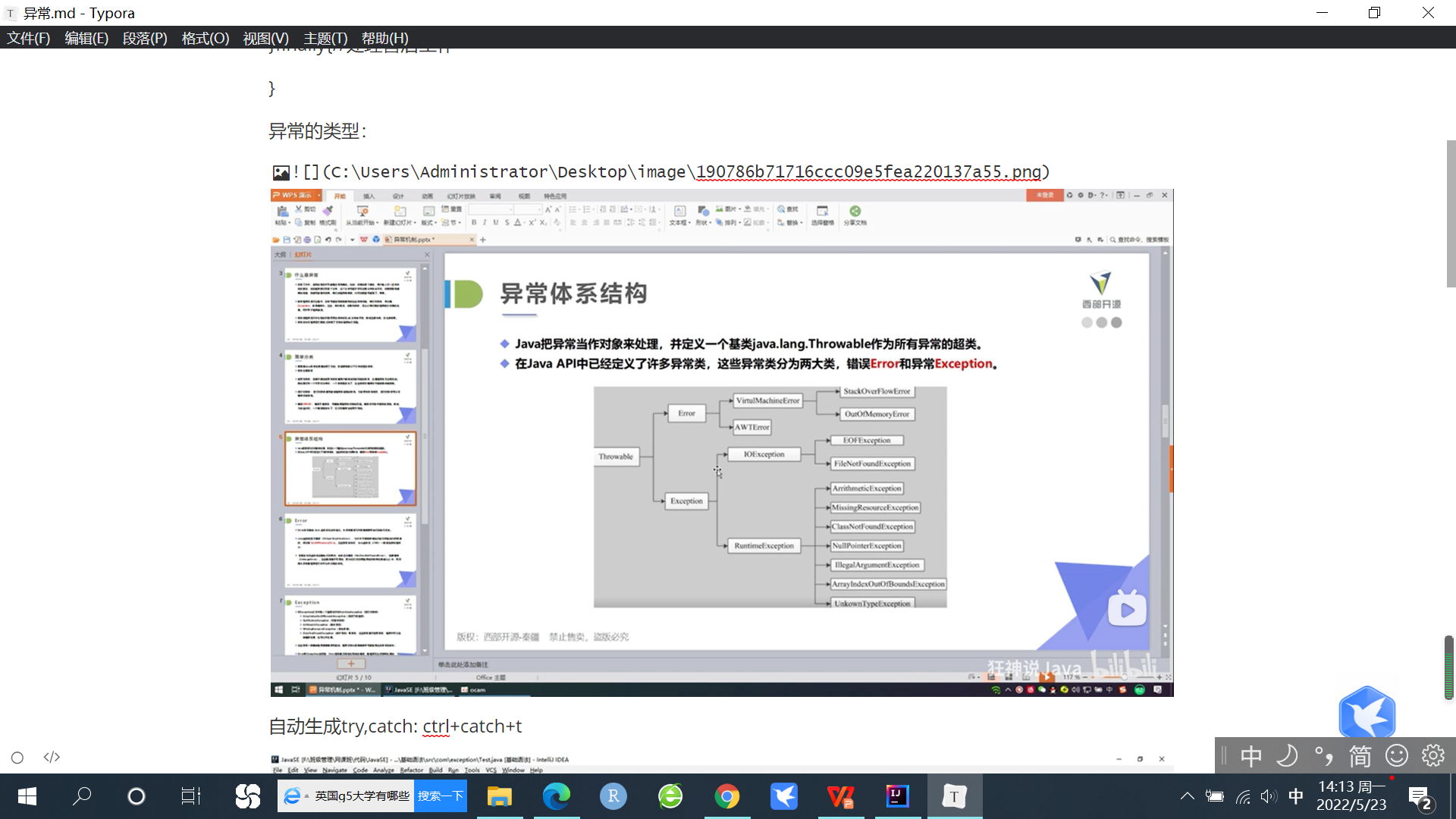Click the vertical scrollbar thumb on right edge
The width and height of the screenshot is (1456, 819).
(1451, 214)
